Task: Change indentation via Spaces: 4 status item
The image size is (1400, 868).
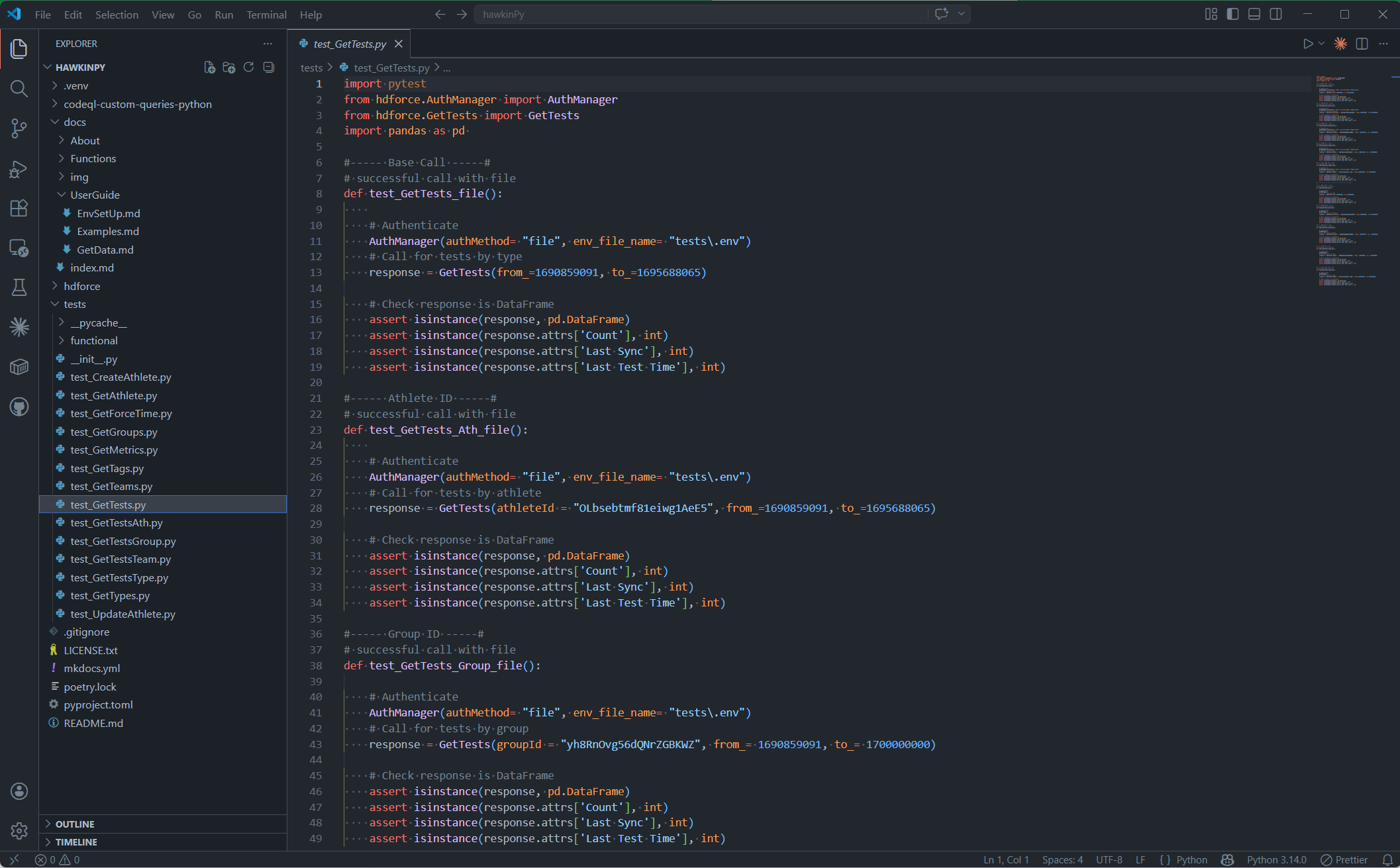Action: [x=1062, y=859]
